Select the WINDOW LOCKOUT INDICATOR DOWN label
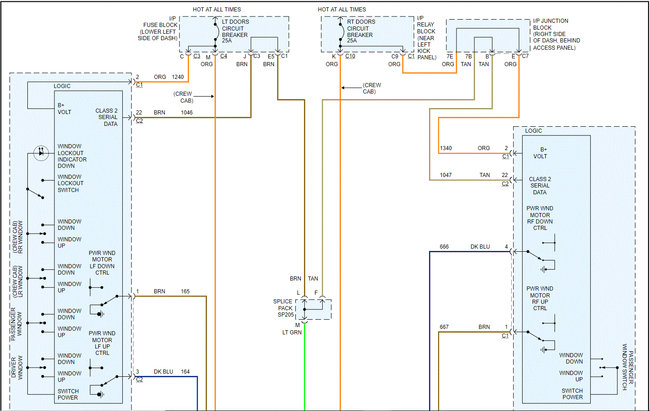Viewport: 650px width, 411px height. [x=72, y=156]
